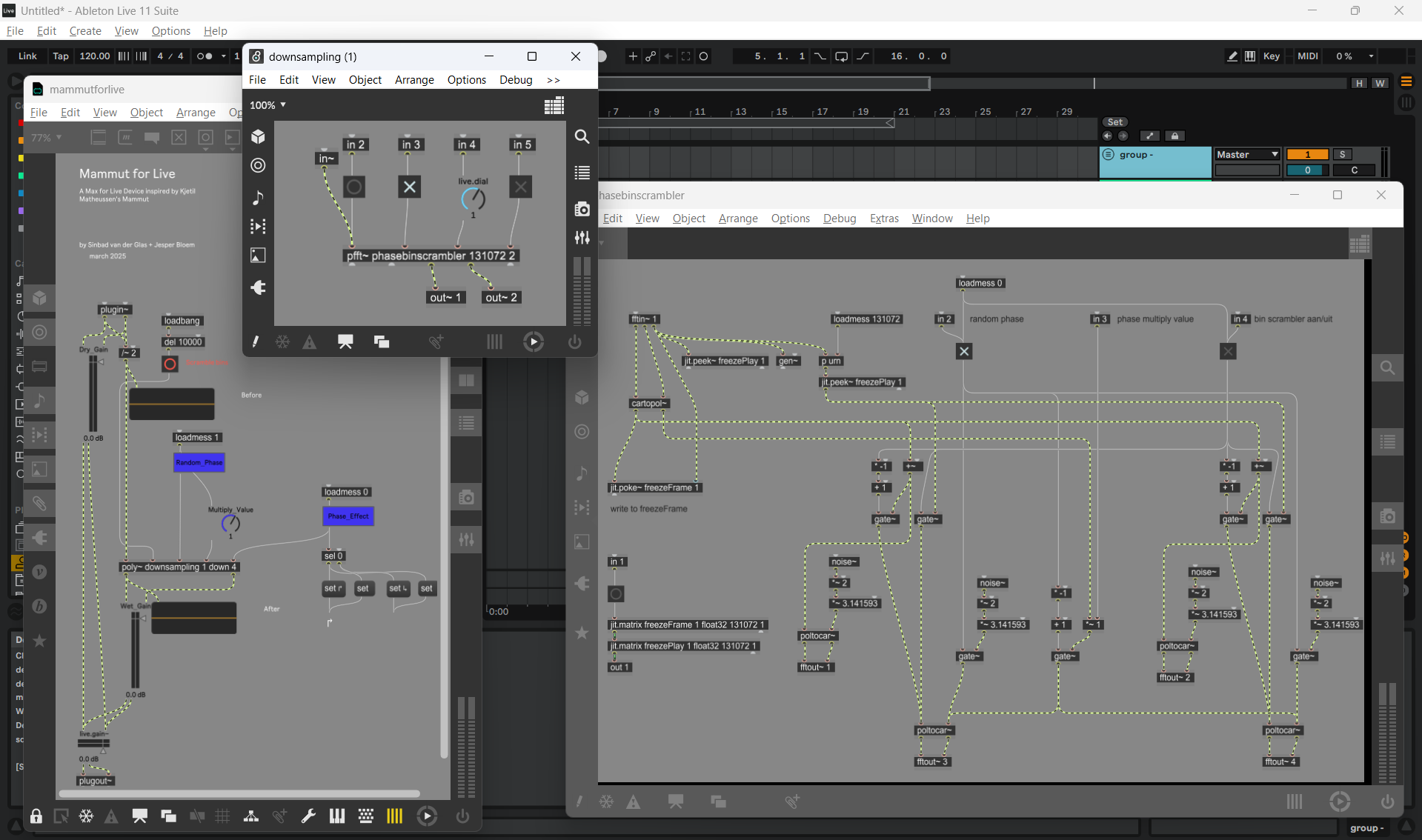Toggle the loop switch in Ableton transport
Image resolution: width=1422 pixels, height=840 pixels.
[x=841, y=56]
